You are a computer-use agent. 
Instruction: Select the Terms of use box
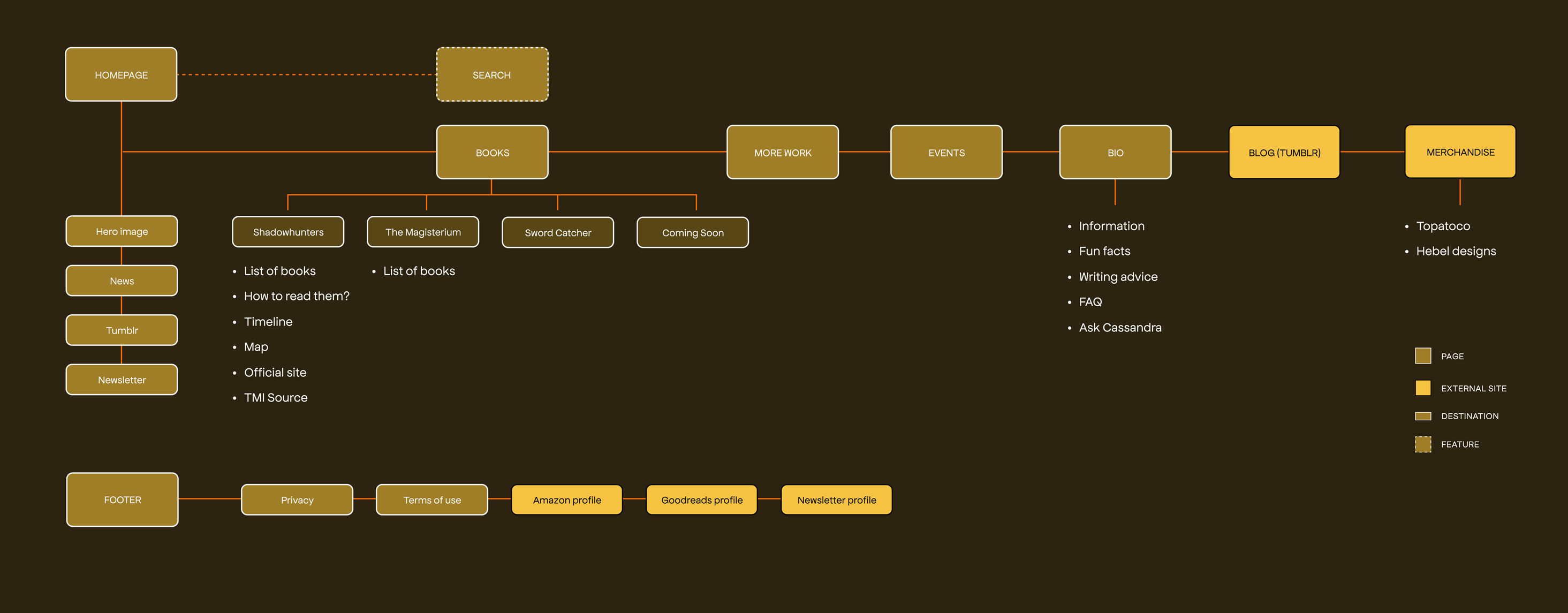point(431,500)
